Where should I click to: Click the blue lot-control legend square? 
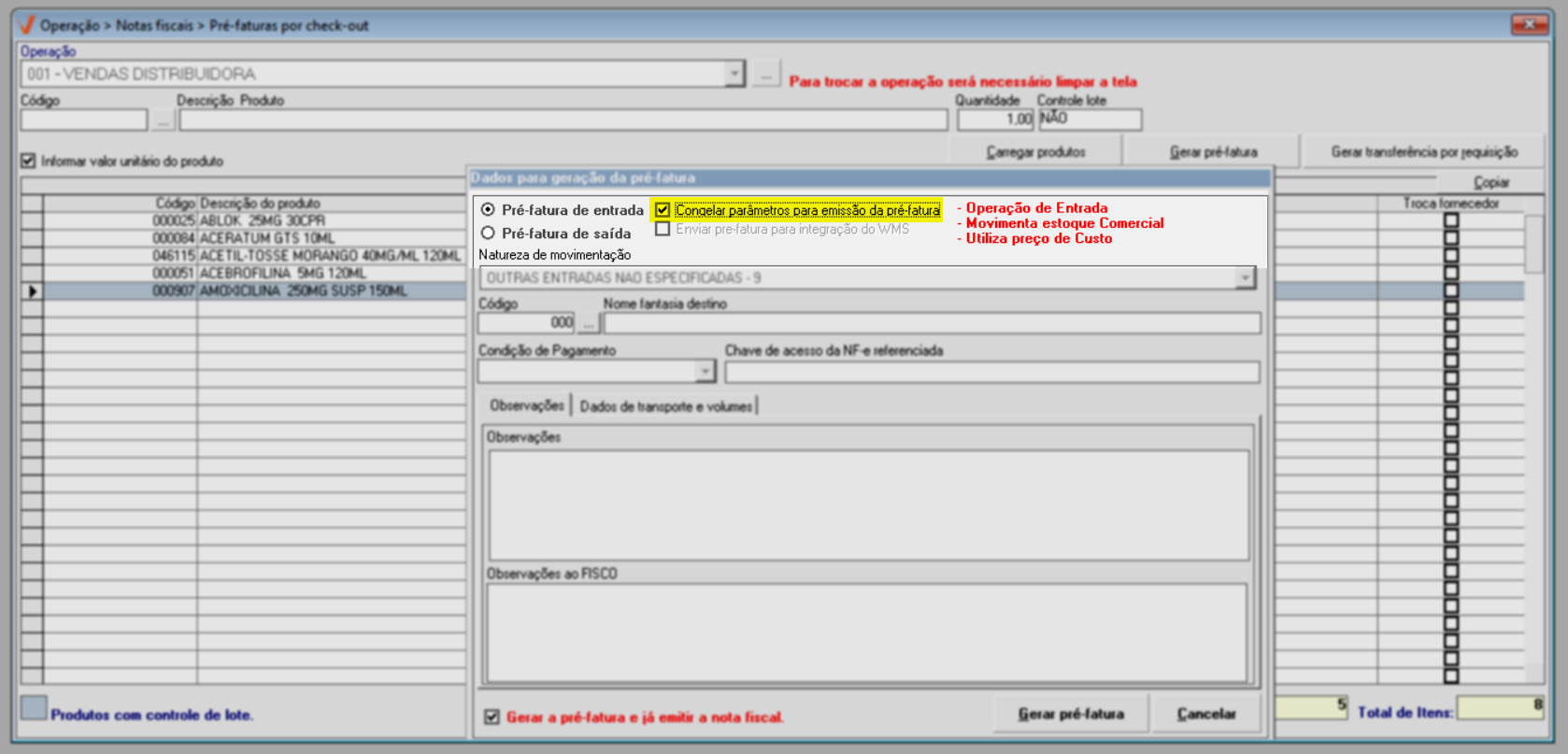[x=34, y=708]
